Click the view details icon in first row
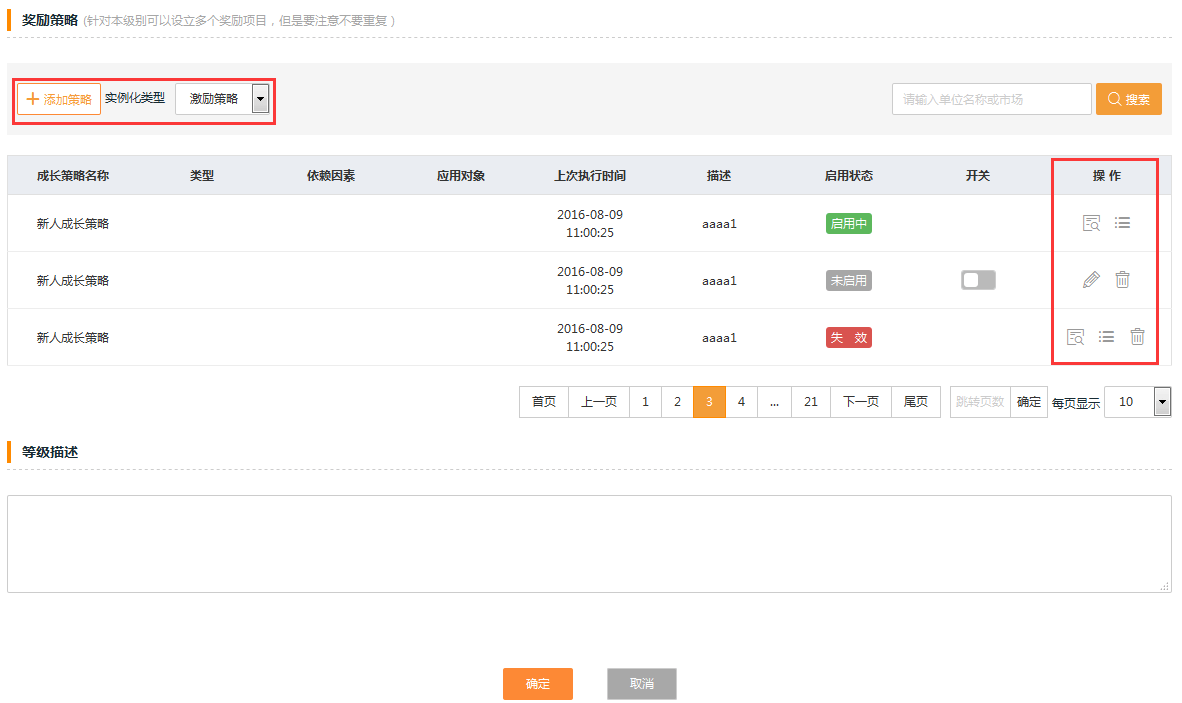Viewport: 1182px width, 703px height. 1091,223
